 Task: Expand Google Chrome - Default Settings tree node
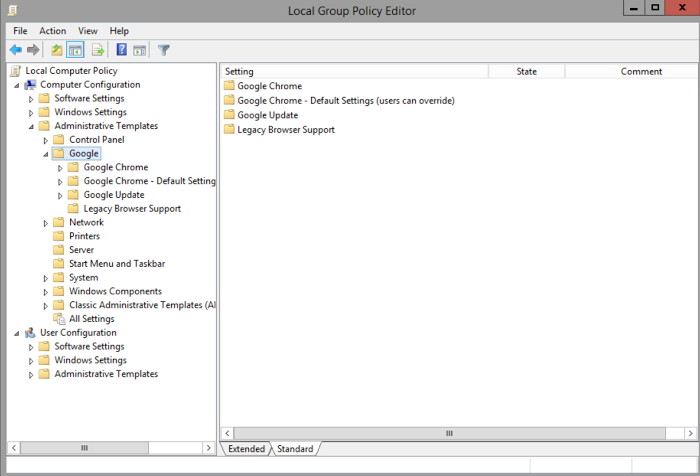point(60,182)
